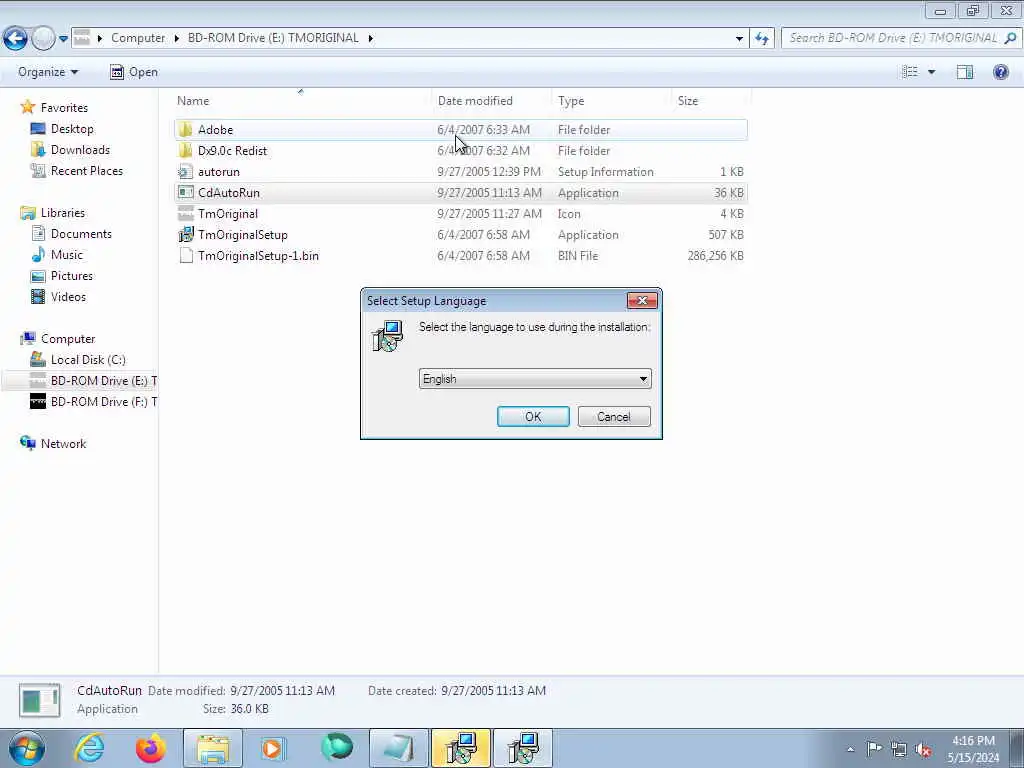This screenshot has height=768, width=1024.
Task: Show hidden tray icons arrow
Action: coord(850,749)
